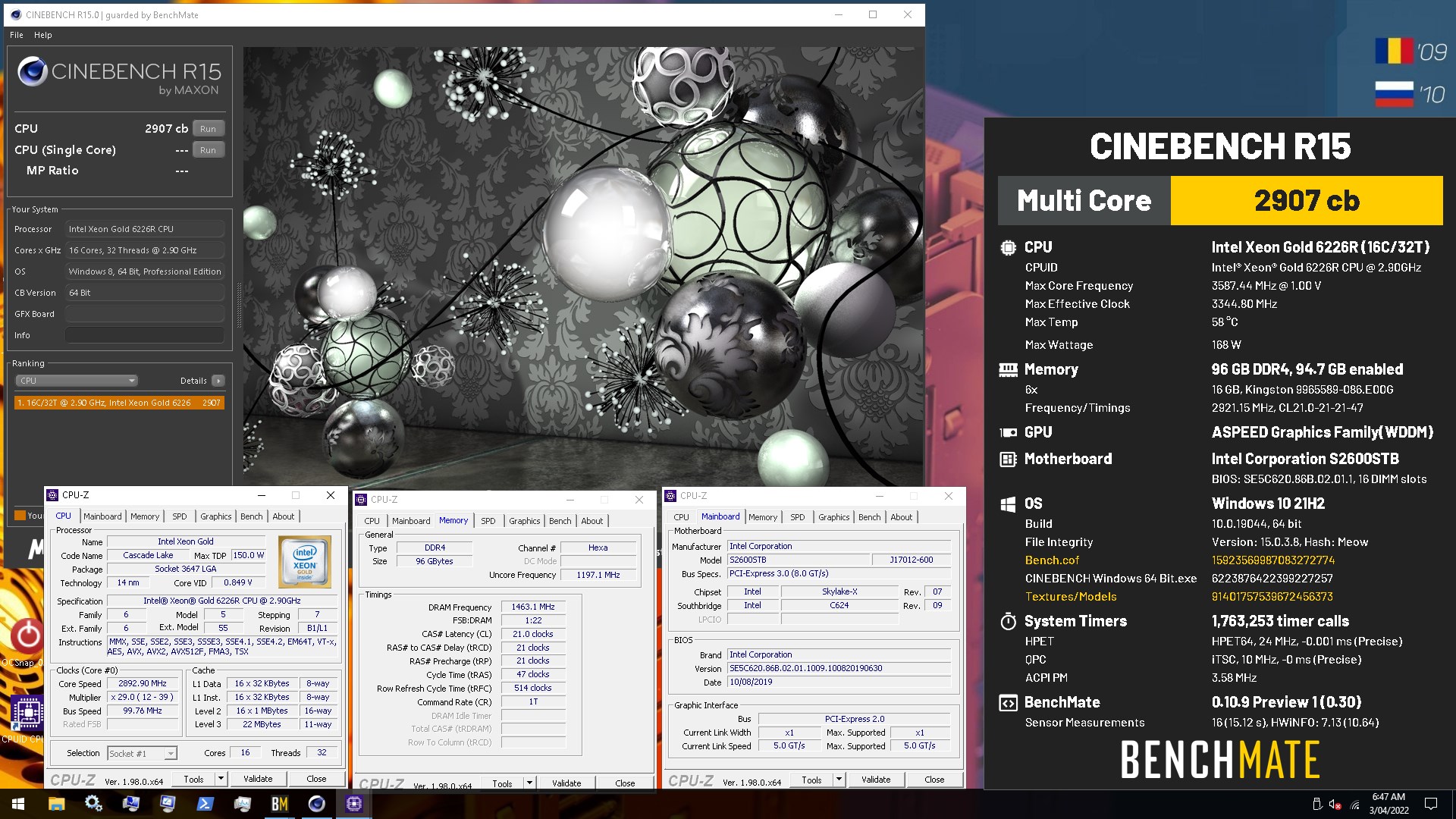Screen dimensions: 1456x819
Task: Click the 2907 cb Multi Core score
Action: pyautogui.click(x=1307, y=201)
